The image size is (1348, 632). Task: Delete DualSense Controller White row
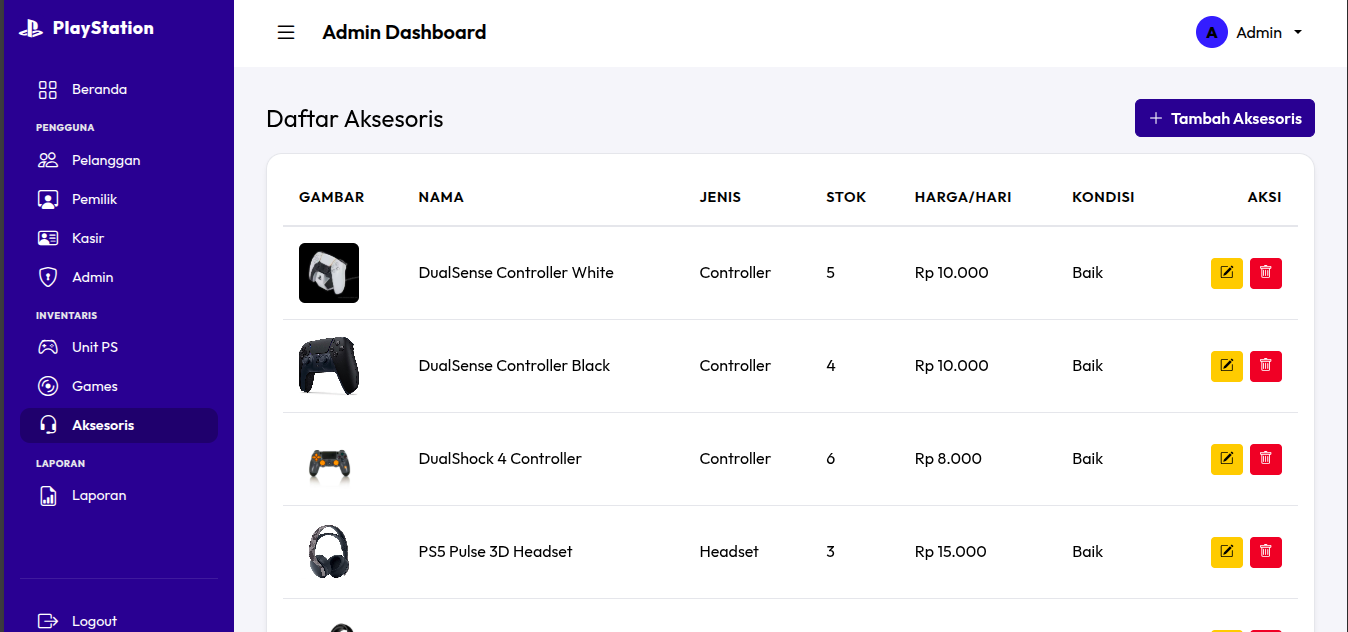[x=1266, y=273]
